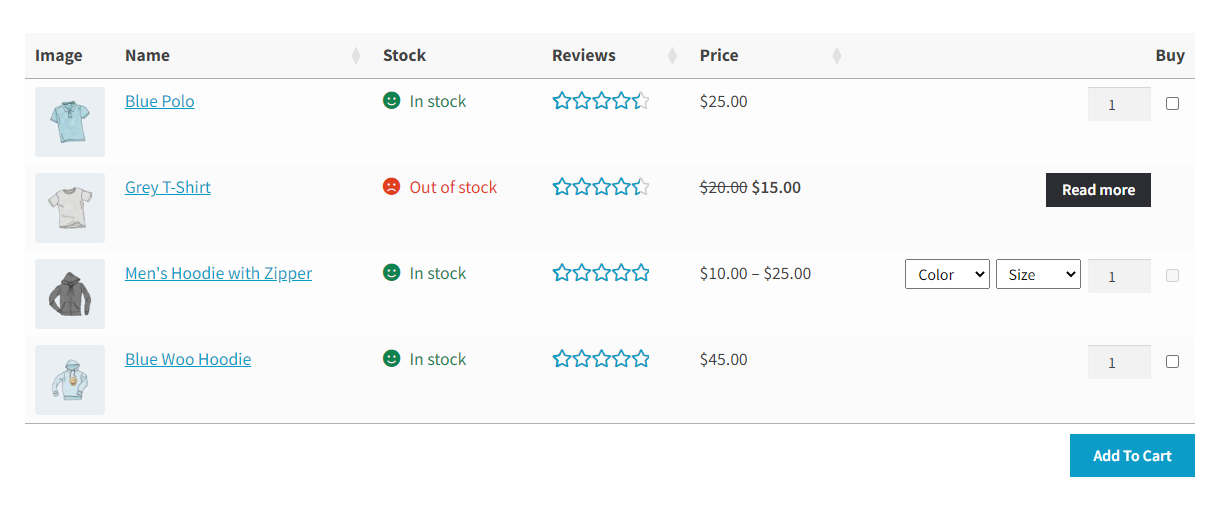The height and width of the screenshot is (525, 1210).
Task: Sort table using Reviews column sort arrows
Action: click(x=673, y=56)
